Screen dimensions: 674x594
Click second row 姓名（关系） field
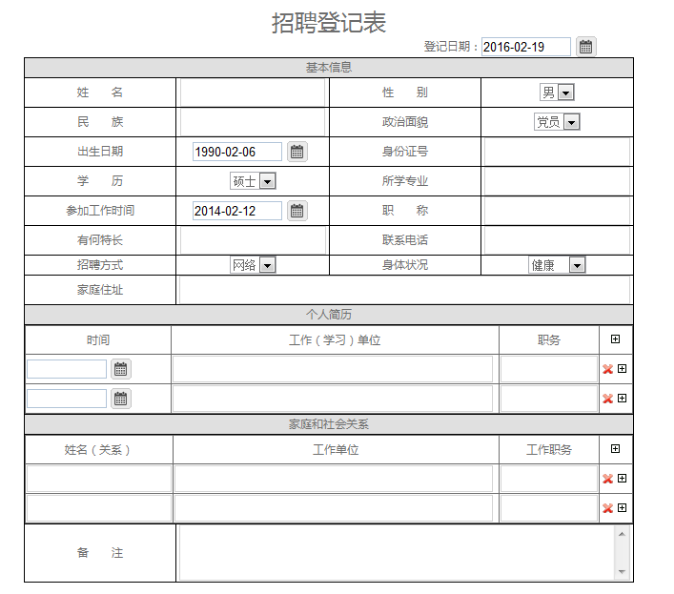click(x=99, y=508)
